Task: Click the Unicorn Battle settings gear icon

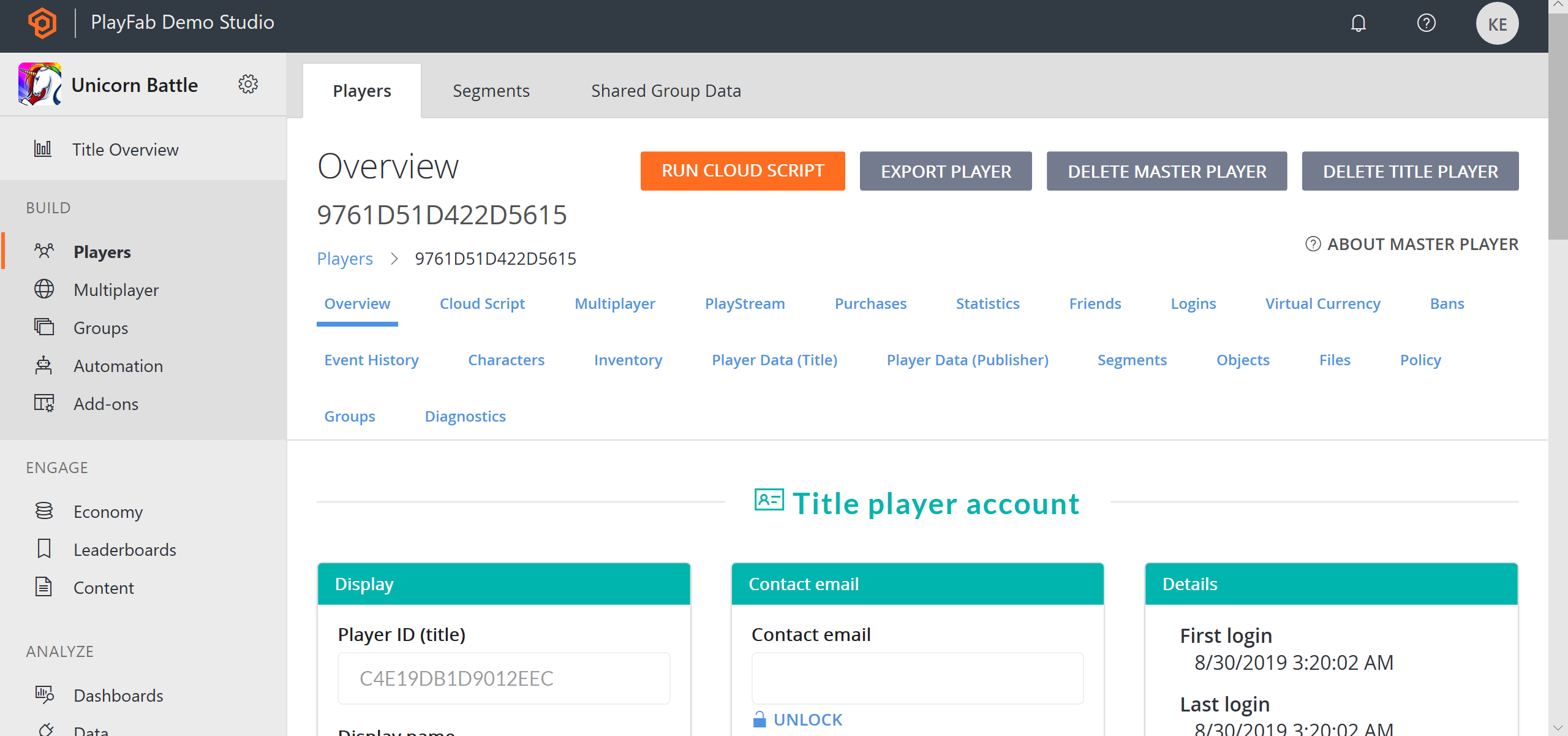Action: tap(248, 85)
